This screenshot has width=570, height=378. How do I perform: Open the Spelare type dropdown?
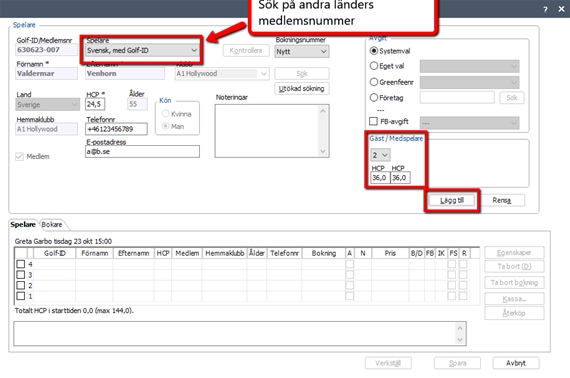[x=142, y=50]
